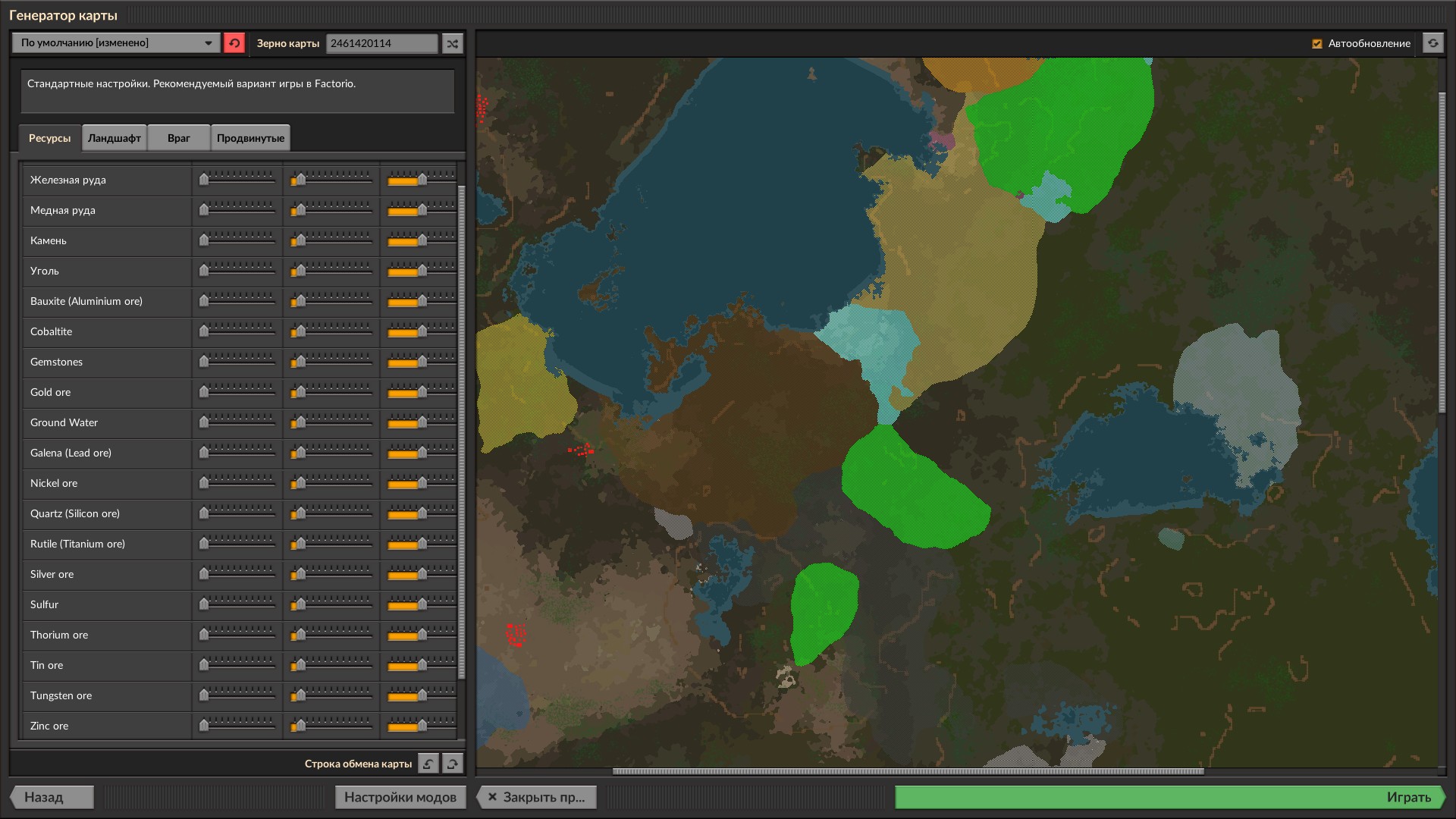Viewport: 1456px width, 819px height.
Task: Import a map exchange string
Action: 428,764
